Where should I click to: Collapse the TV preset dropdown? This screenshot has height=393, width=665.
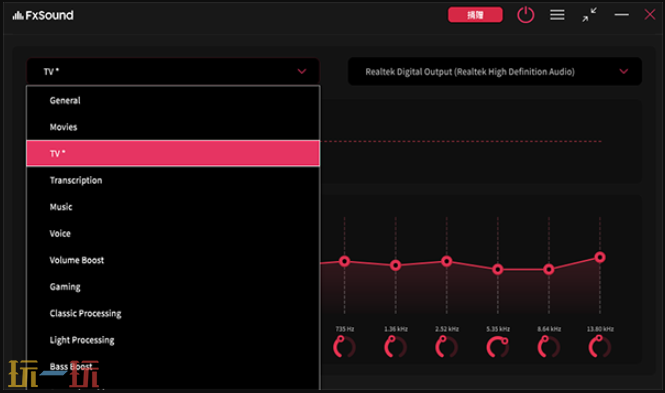173,71
